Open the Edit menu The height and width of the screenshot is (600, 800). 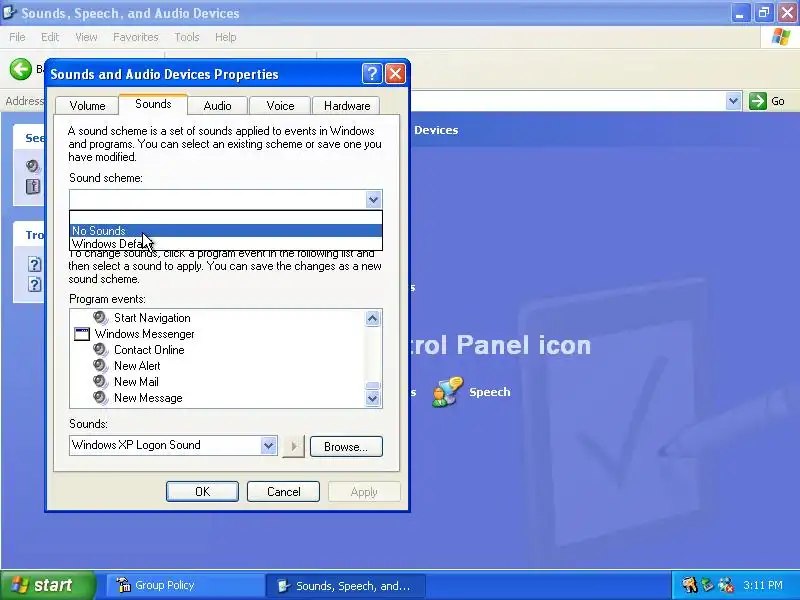click(49, 37)
